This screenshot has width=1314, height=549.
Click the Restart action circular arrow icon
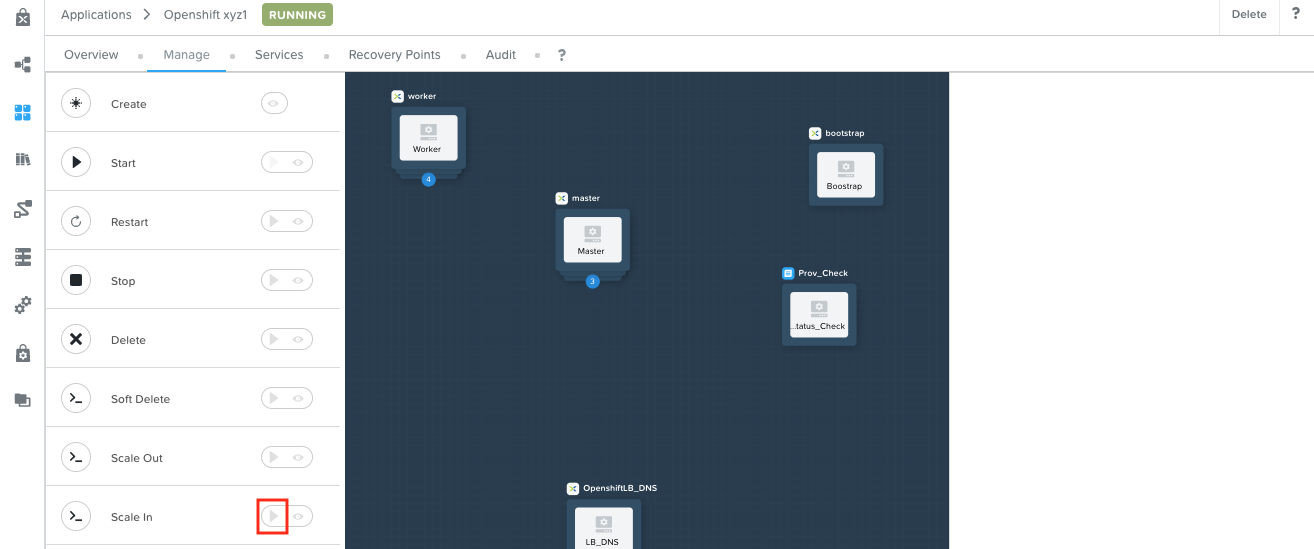click(x=76, y=222)
